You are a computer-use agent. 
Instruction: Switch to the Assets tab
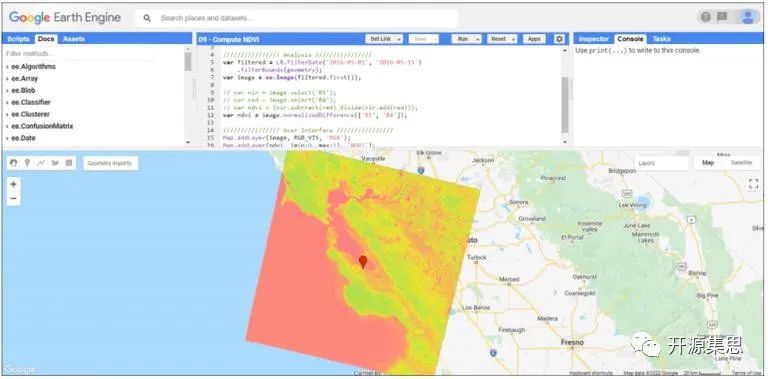point(73,39)
